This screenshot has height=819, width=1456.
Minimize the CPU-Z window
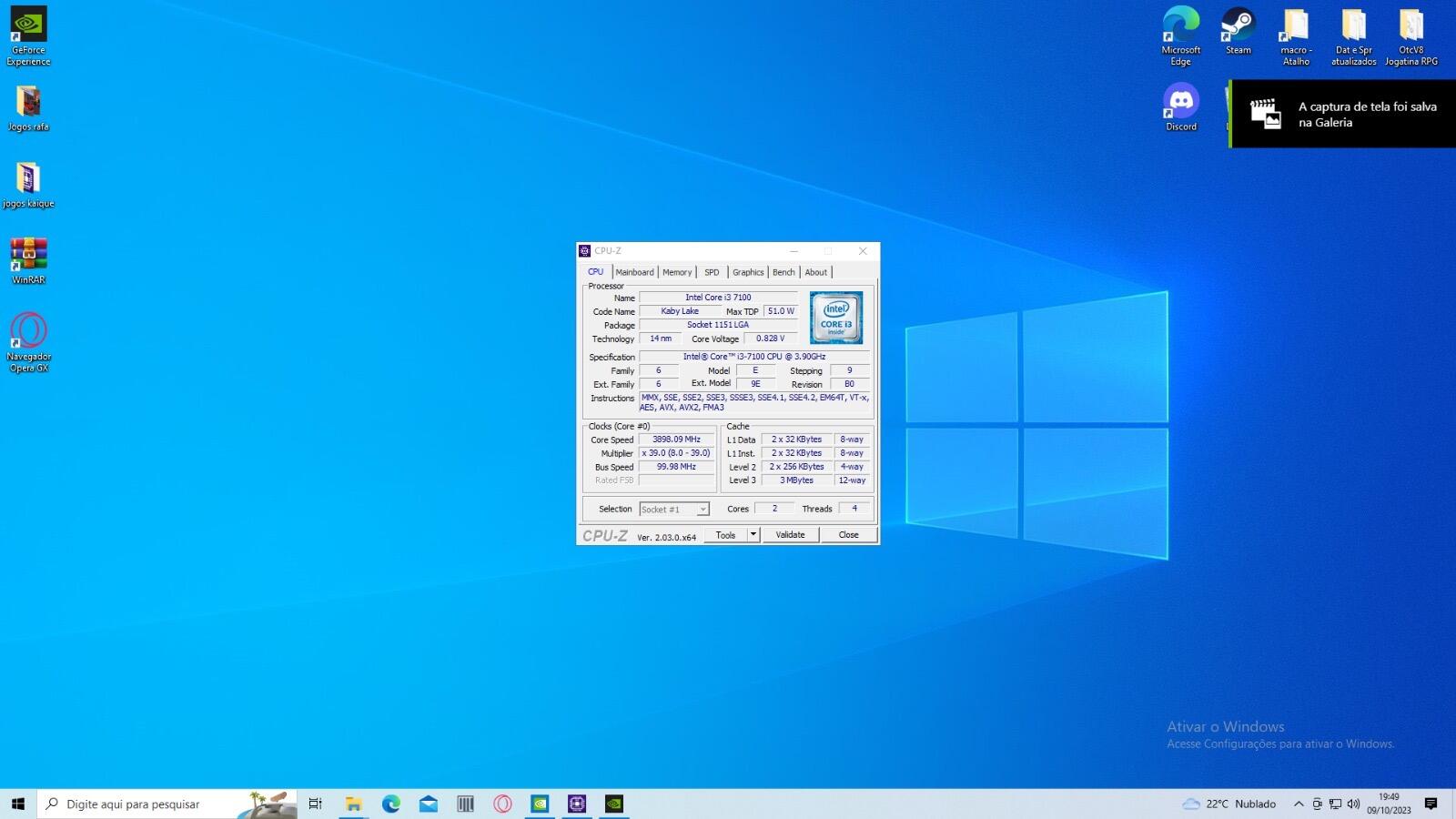coord(794,251)
